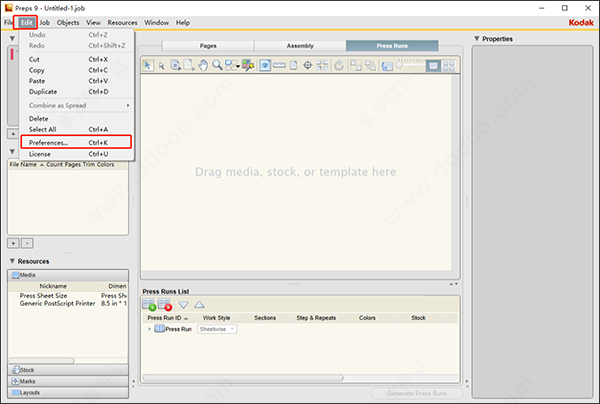Expand the Press Run row arrow
Viewport: 600px width, 404px height.
tap(149, 329)
